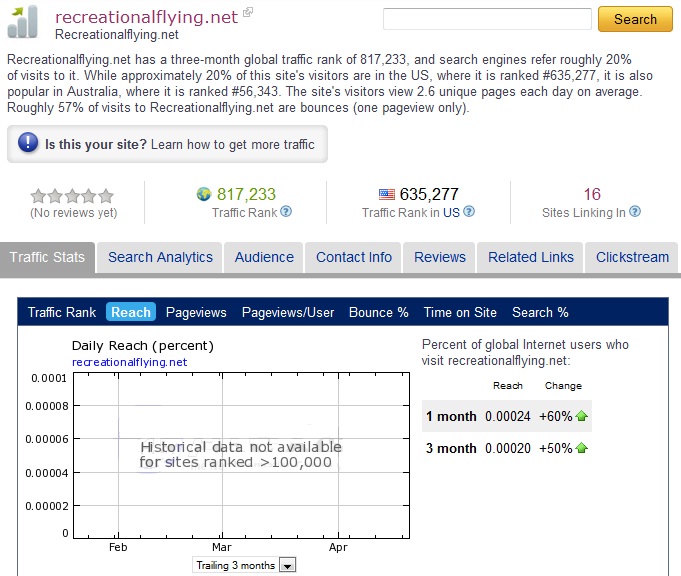Click the Mar axis label
The width and height of the screenshot is (681, 576).
[222, 547]
